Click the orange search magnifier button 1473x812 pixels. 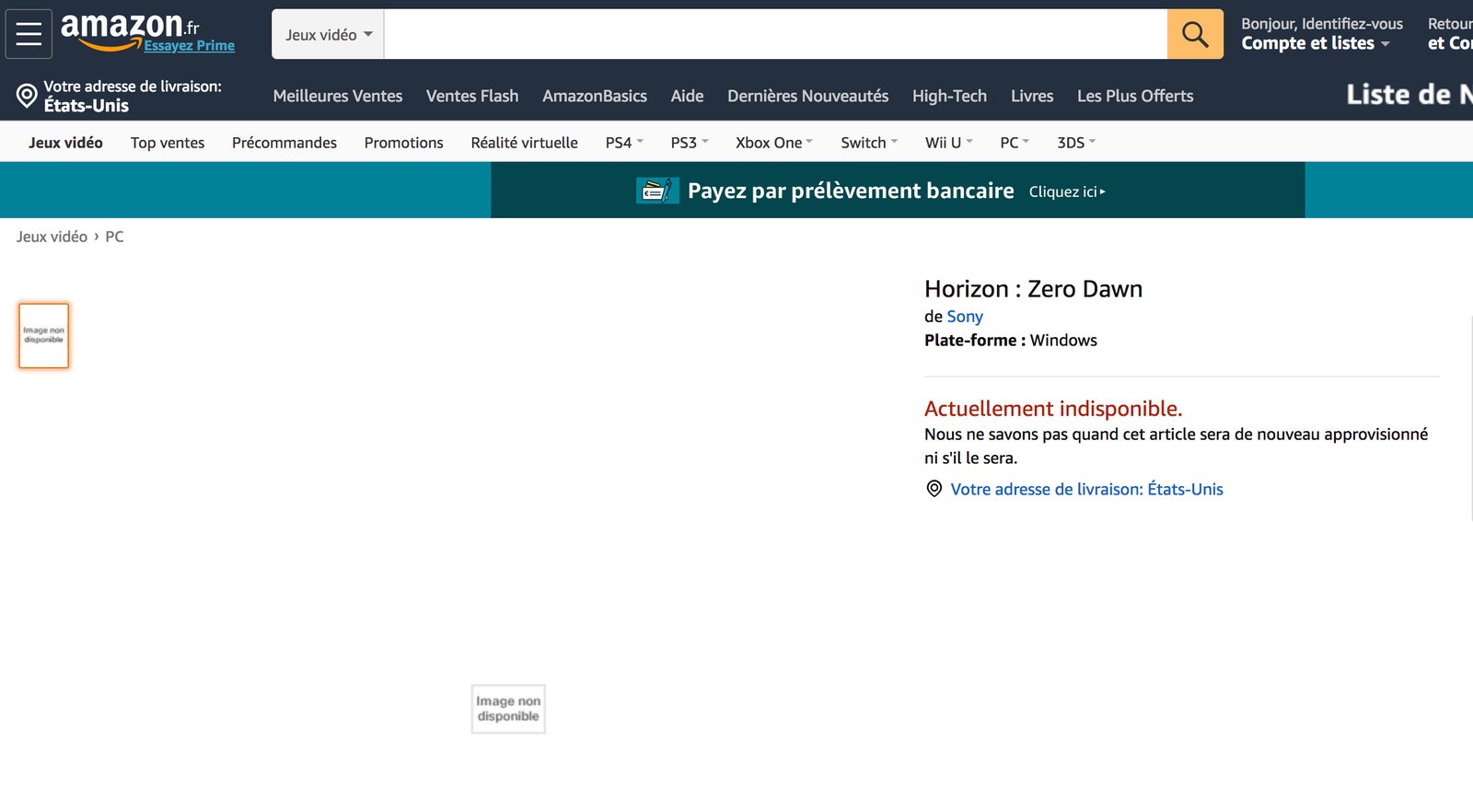point(1194,34)
